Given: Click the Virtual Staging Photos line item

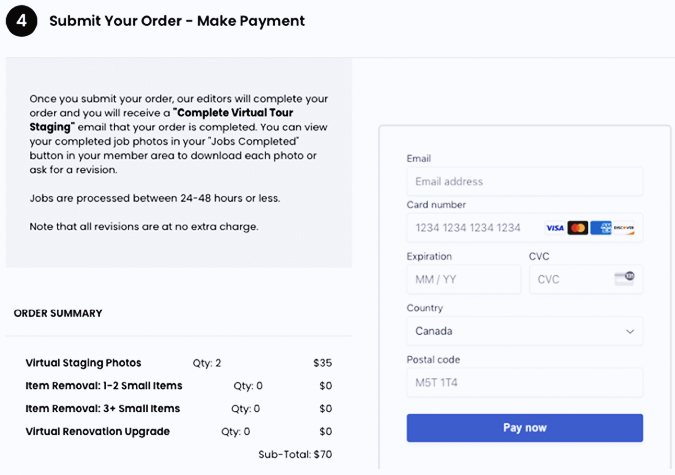Looking at the screenshot, I should coord(179,363).
